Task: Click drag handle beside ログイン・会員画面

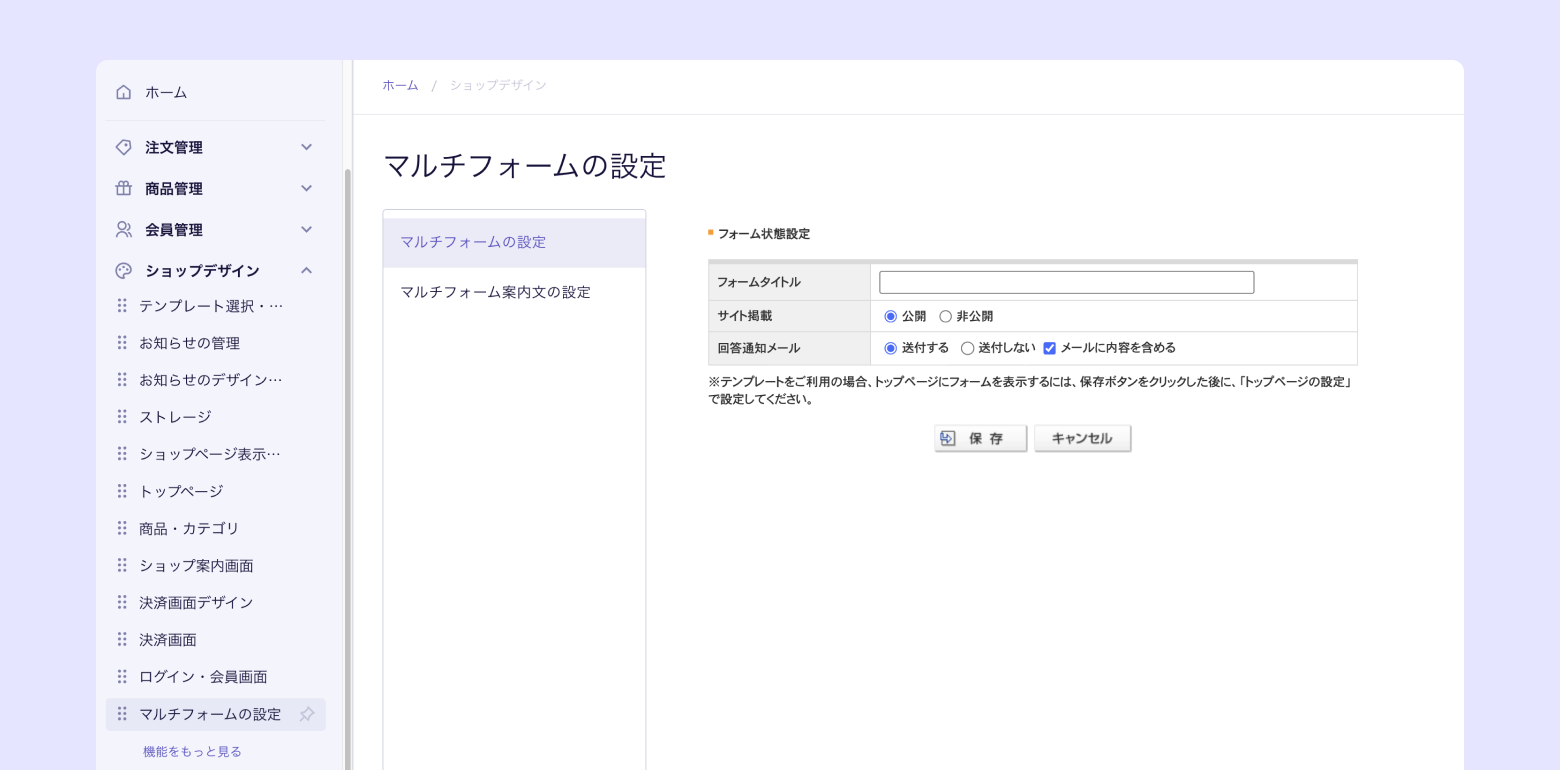Action: coord(122,675)
